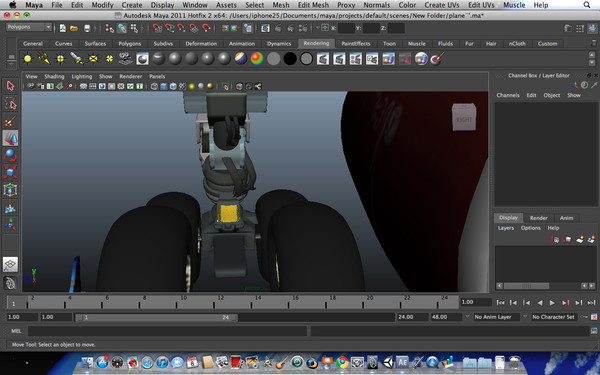
Task: Click the play forwards button
Action: point(552,303)
